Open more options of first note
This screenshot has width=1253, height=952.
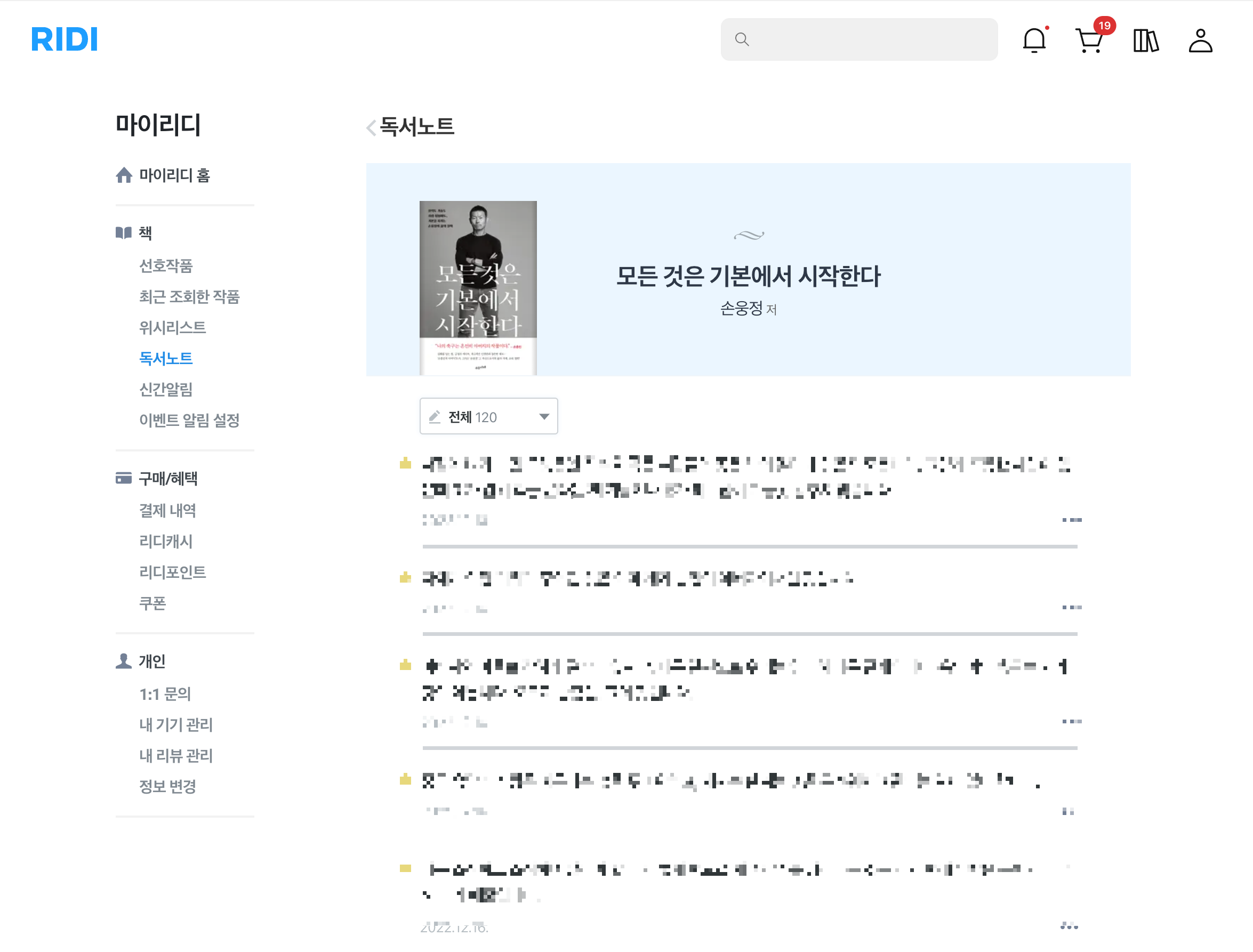1071,520
